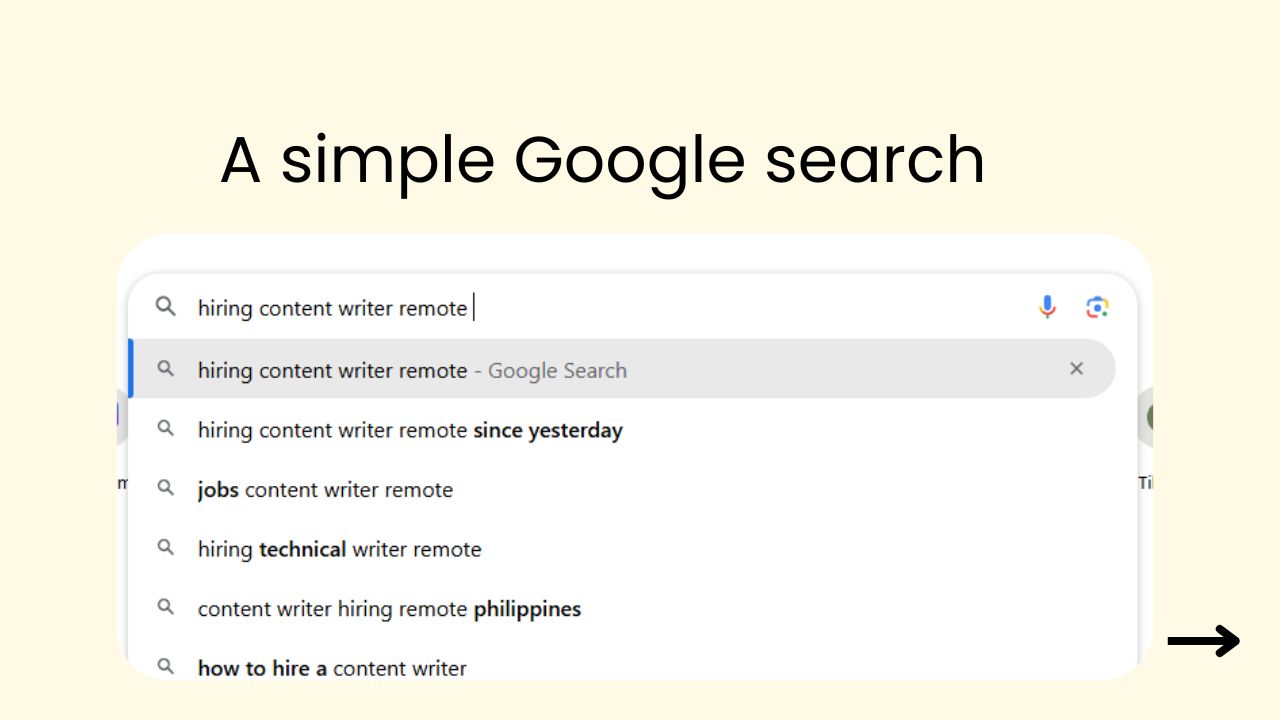Click the next slide arrow
This screenshot has width=1280, height=720.
click(x=1203, y=641)
